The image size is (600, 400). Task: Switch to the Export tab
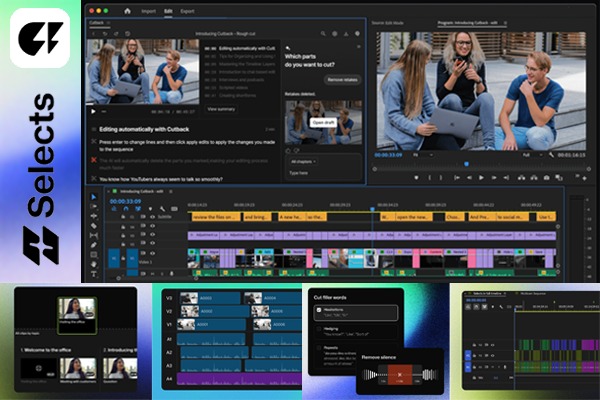187,11
